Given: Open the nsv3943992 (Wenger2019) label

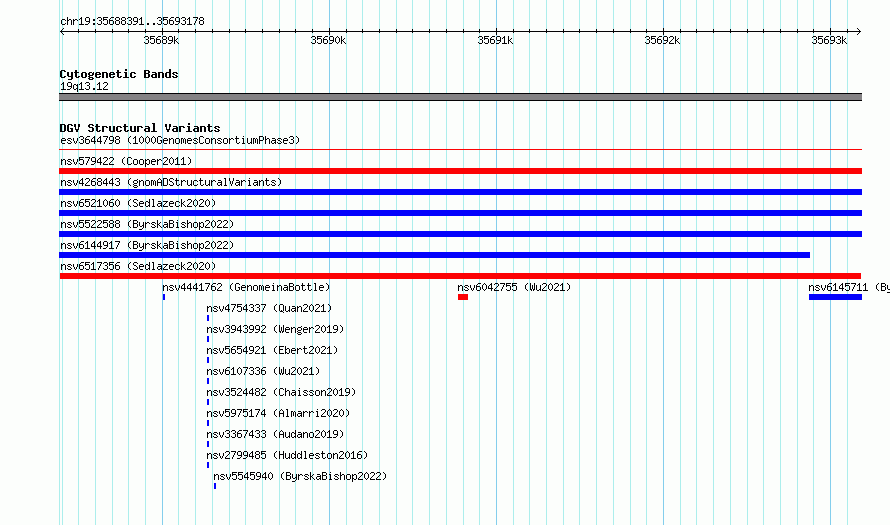Looking at the screenshot, I should 275,329.
